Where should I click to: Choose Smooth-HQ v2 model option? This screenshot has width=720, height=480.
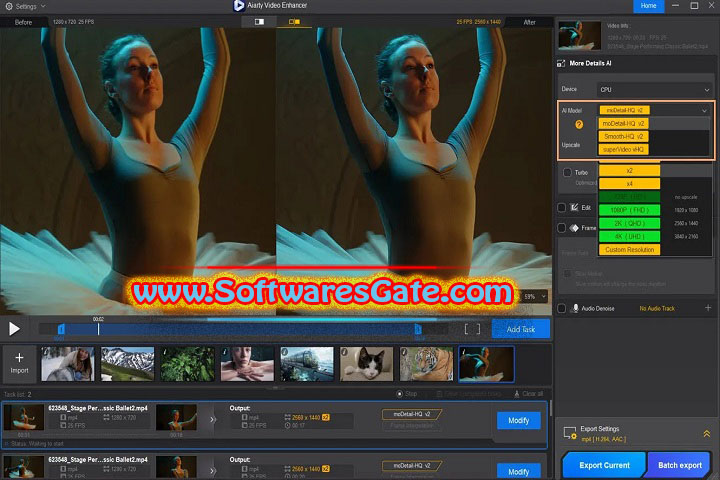[x=624, y=136]
